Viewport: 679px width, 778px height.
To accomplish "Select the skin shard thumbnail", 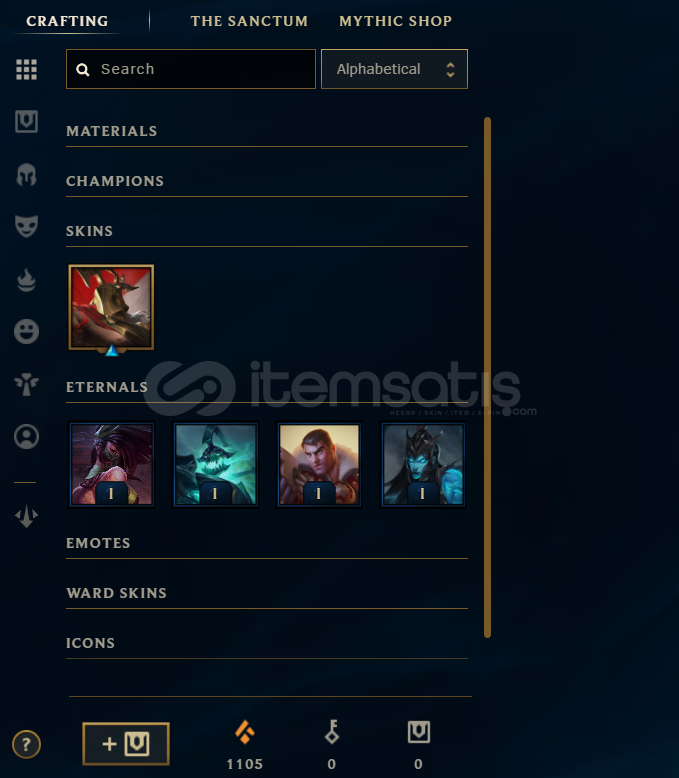I will 111,308.
